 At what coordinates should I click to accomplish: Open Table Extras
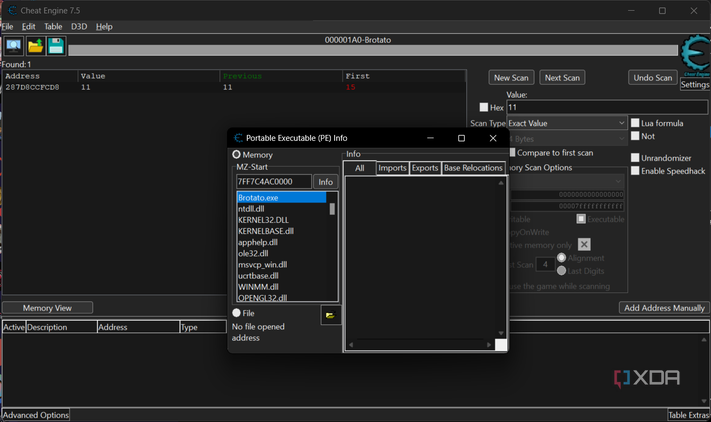688,415
